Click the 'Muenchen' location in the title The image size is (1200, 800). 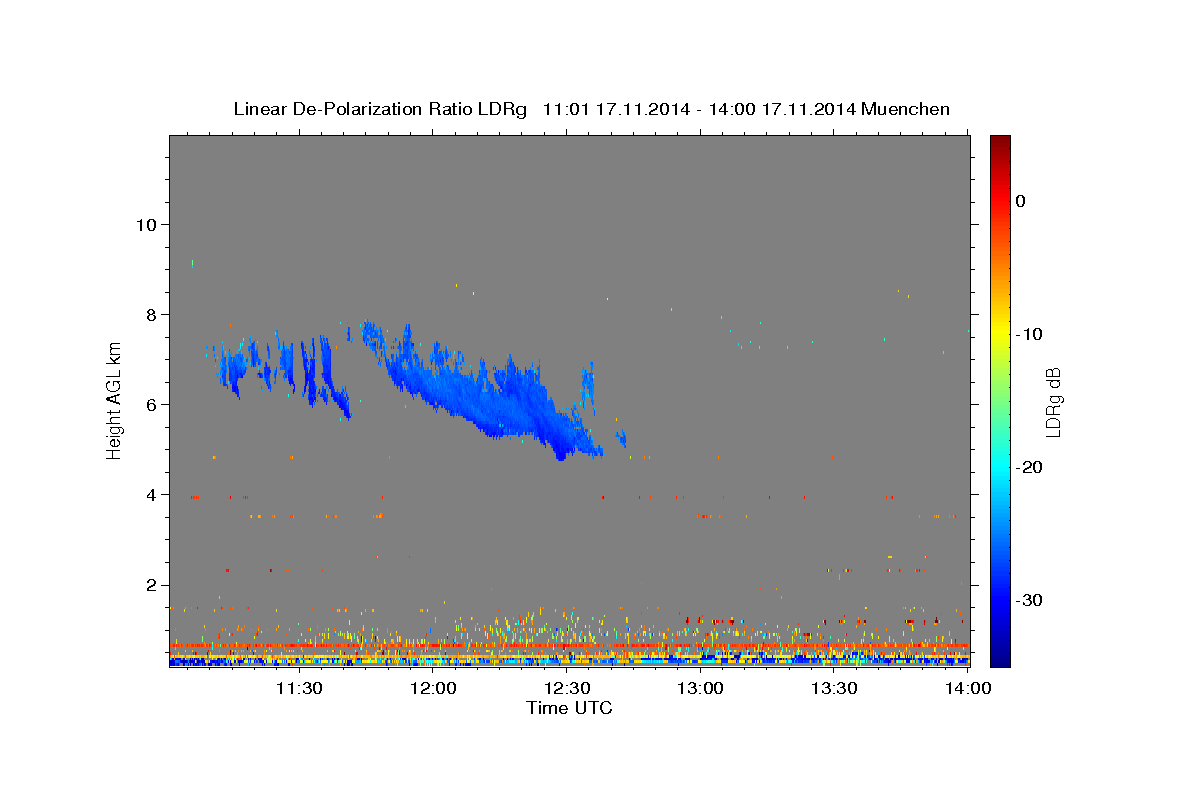[x=907, y=109]
